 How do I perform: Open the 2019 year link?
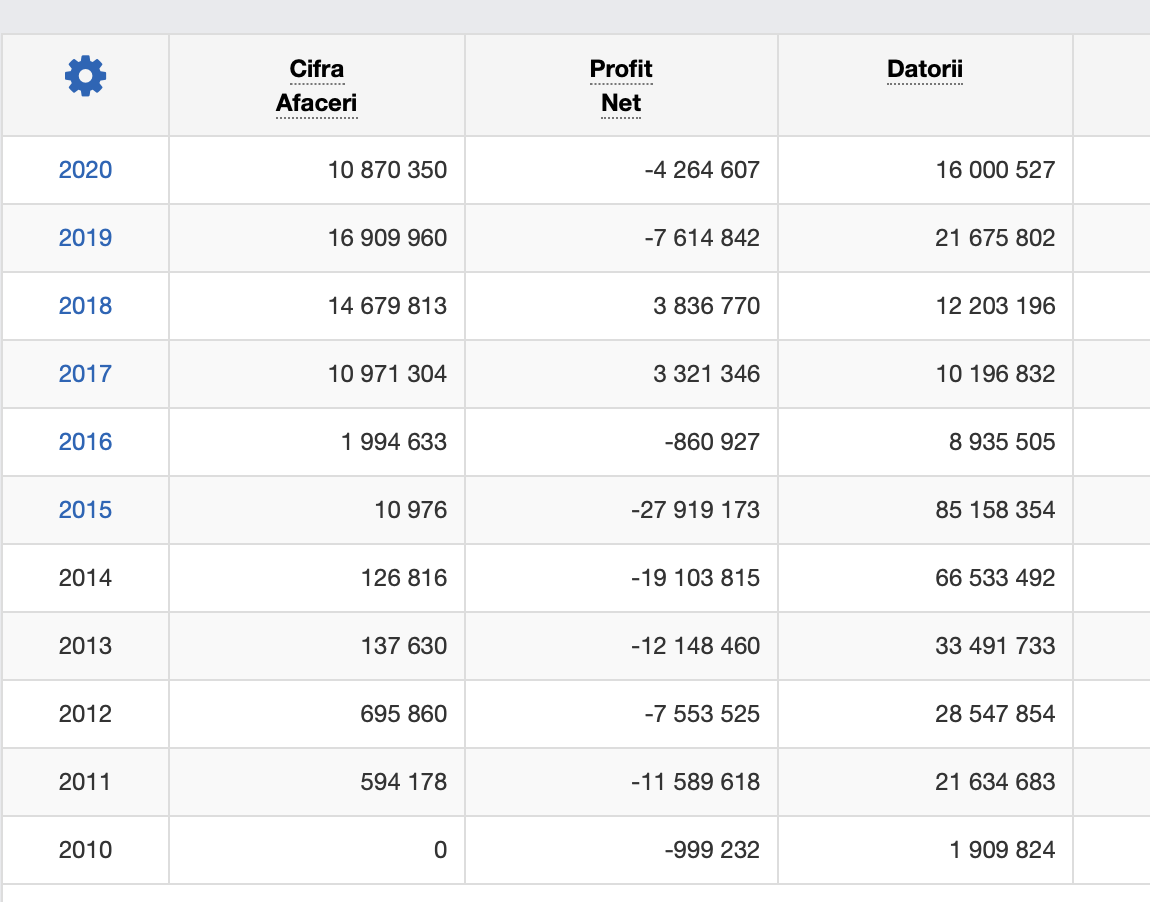(x=85, y=238)
